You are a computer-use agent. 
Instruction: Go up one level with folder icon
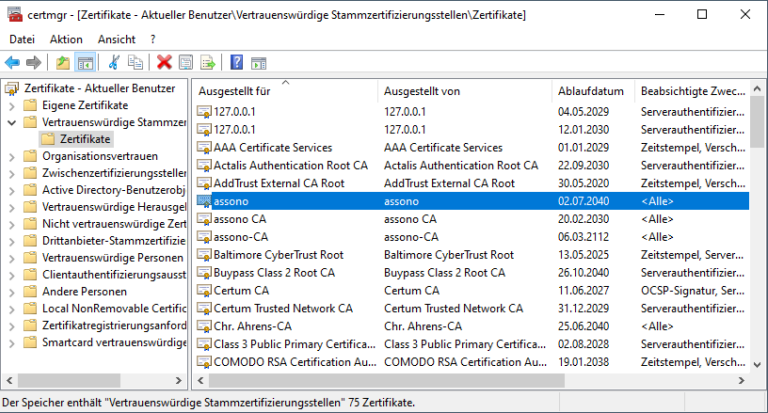62,63
